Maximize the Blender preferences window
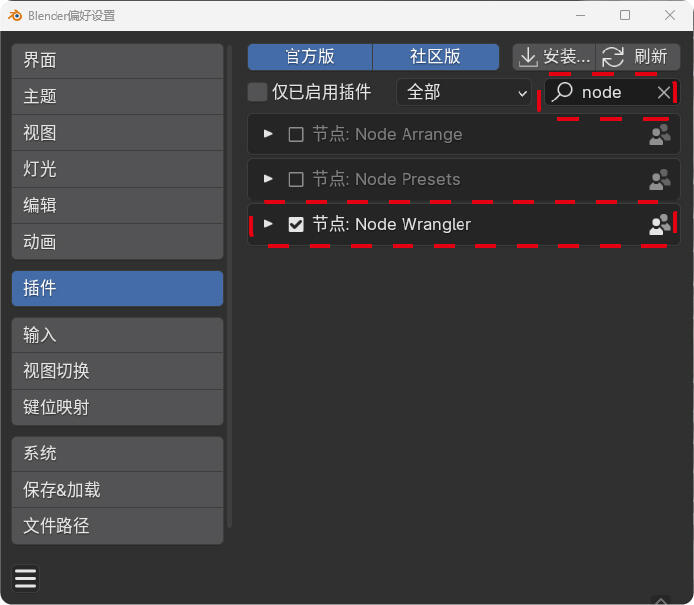The image size is (694, 605). coord(625,15)
